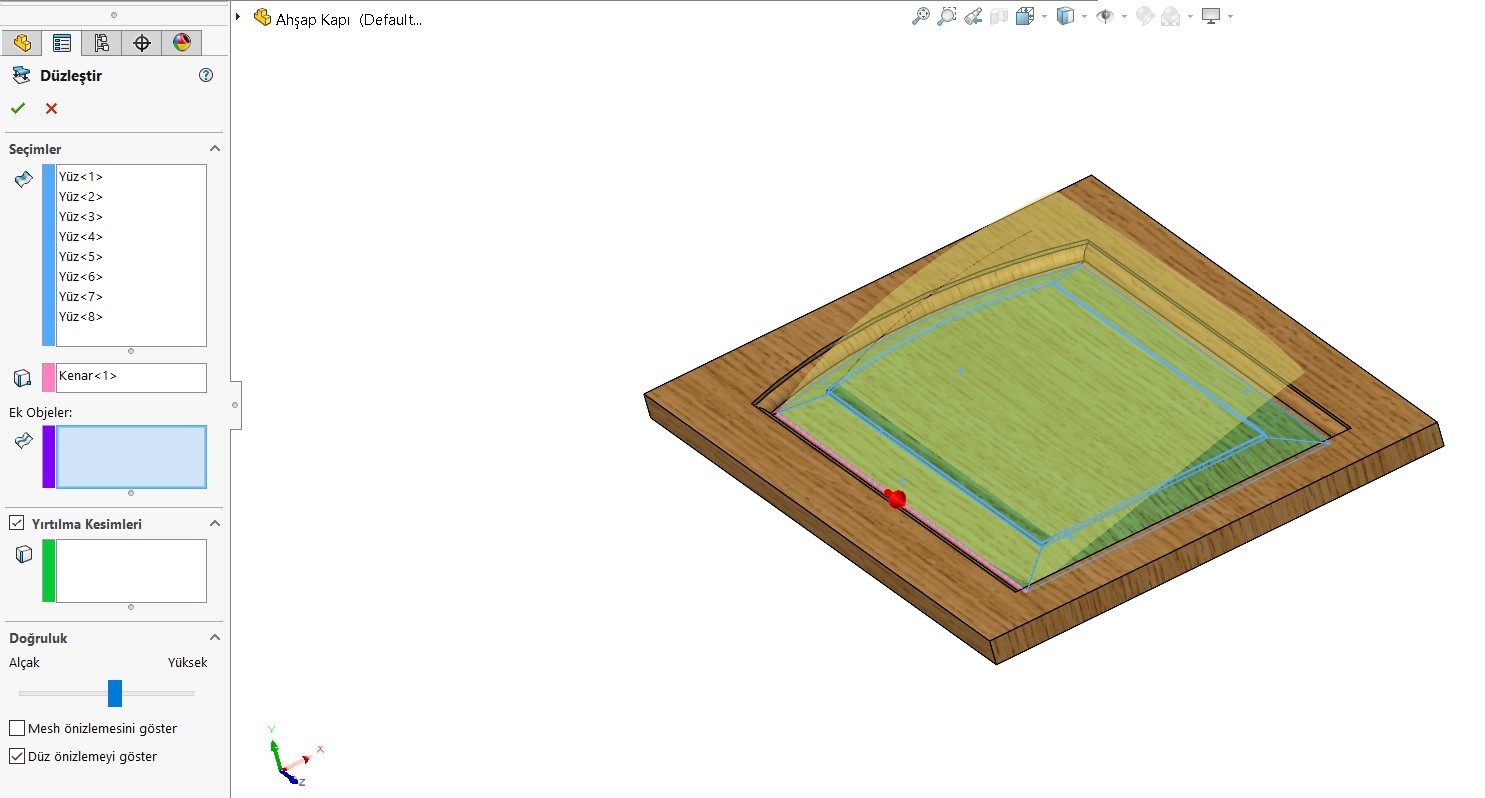Click the edge selection icon beside Kenar<1>
Viewport: 1485px width, 798px height.
23,378
